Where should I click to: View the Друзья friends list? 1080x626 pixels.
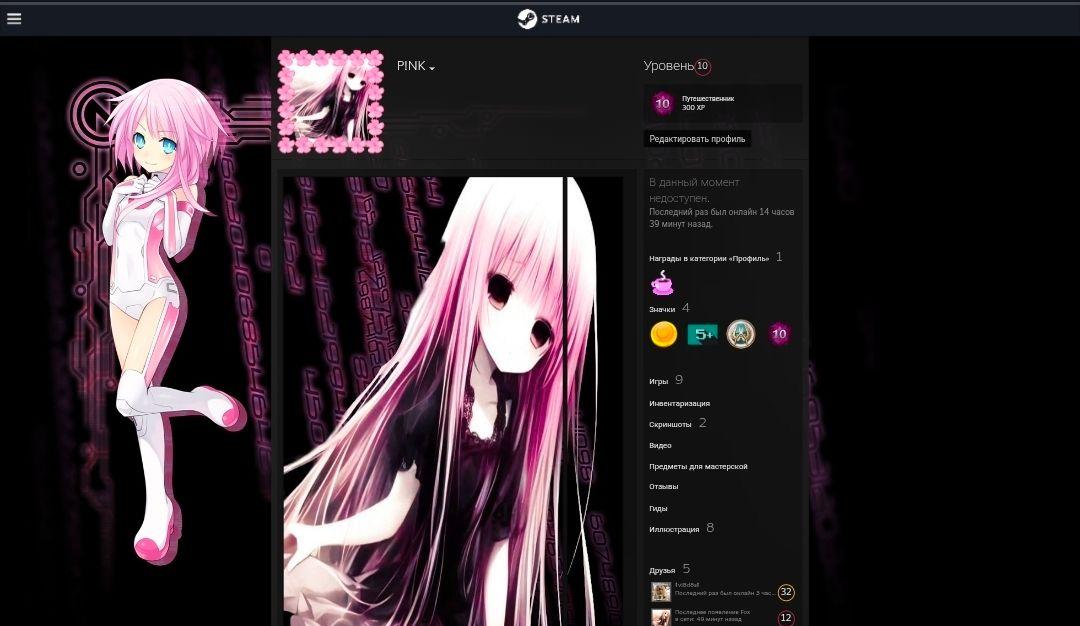pyautogui.click(x=662, y=570)
